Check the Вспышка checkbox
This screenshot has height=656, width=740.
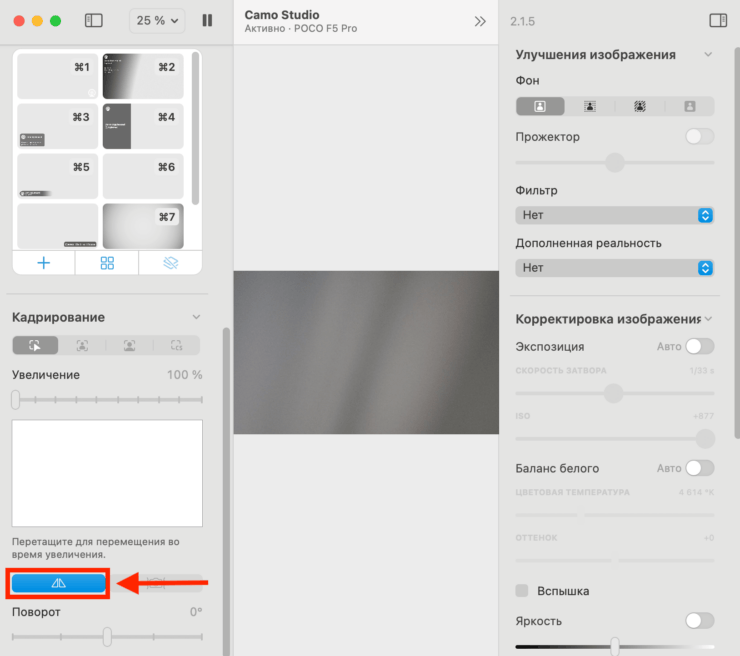point(522,591)
